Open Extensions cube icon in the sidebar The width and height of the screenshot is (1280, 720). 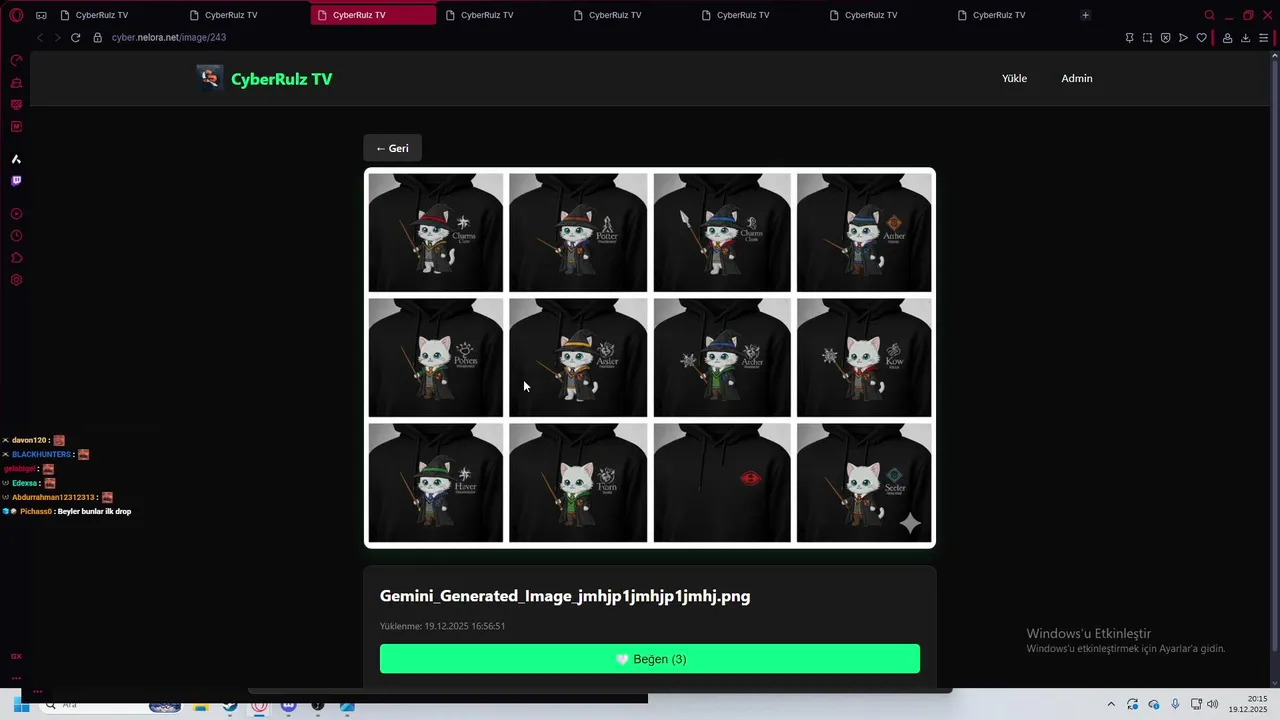(x=16, y=258)
